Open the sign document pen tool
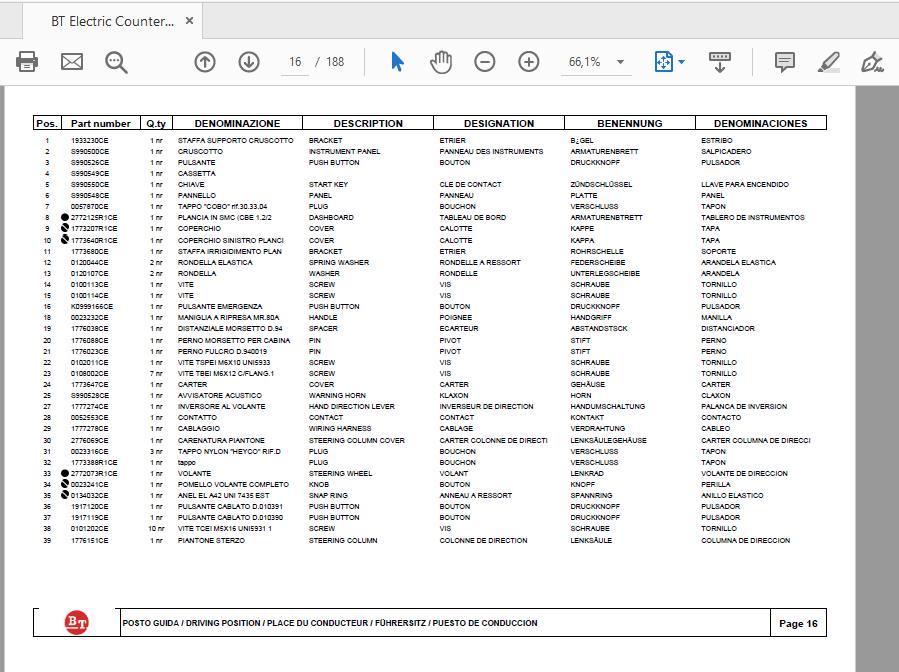 [x=872, y=61]
